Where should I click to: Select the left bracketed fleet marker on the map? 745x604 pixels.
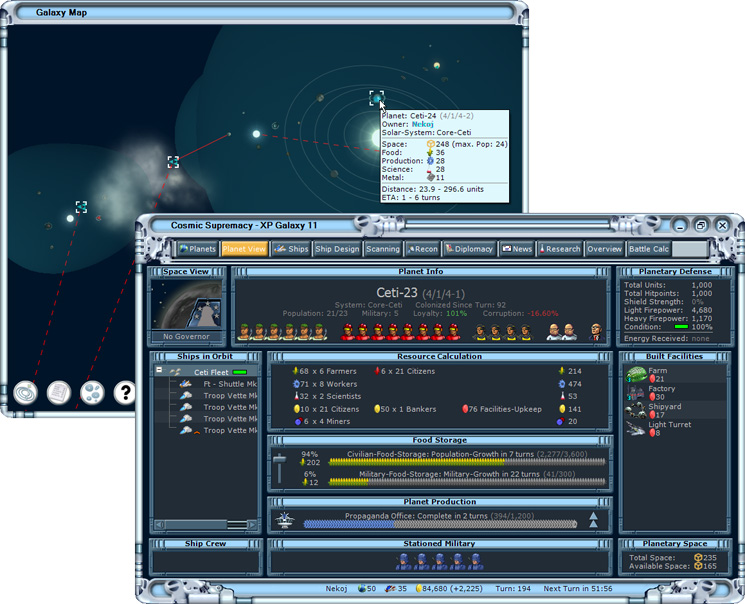coord(81,207)
